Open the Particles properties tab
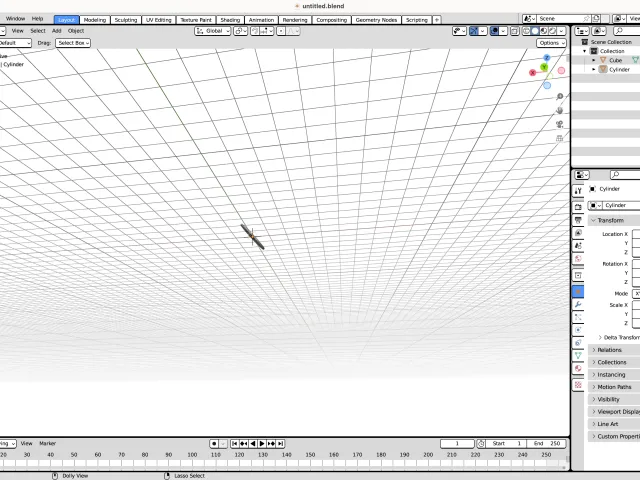 click(x=578, y=317)
